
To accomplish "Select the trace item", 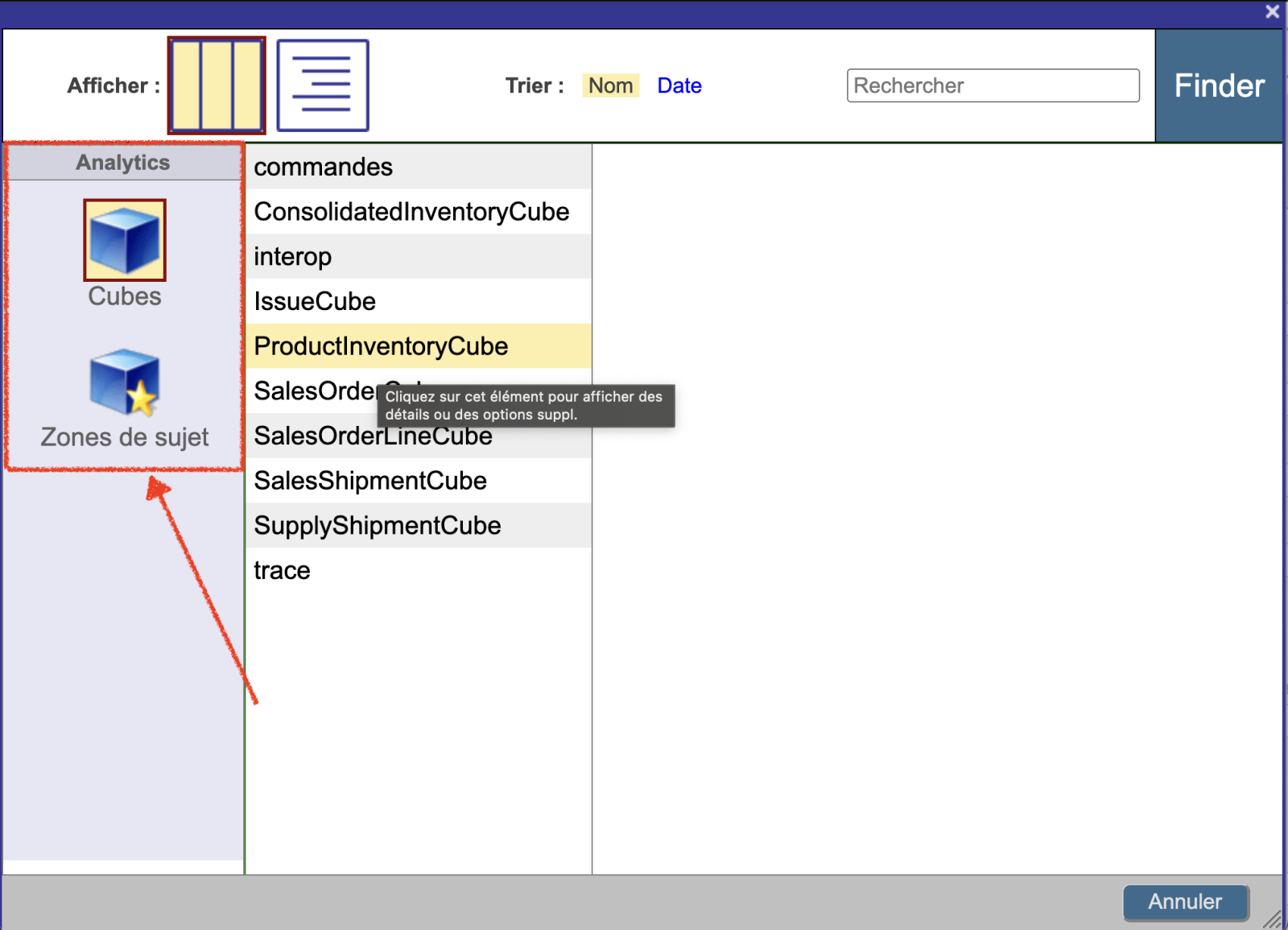I will click(282, 570).
